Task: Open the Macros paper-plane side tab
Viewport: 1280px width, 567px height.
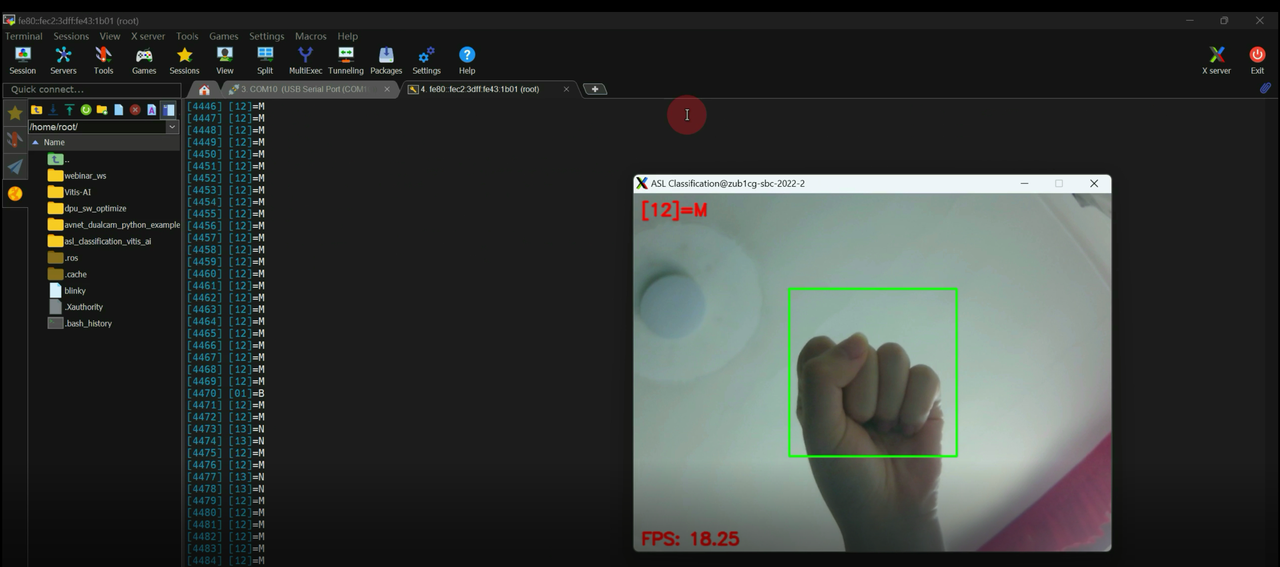Action: coord(15,167)
